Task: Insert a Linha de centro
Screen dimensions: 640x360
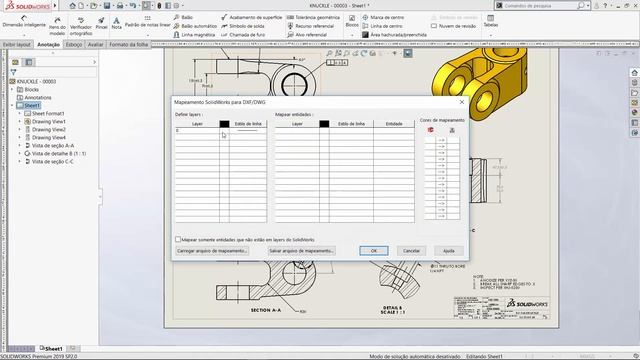Action: click(x=382, y=26)
